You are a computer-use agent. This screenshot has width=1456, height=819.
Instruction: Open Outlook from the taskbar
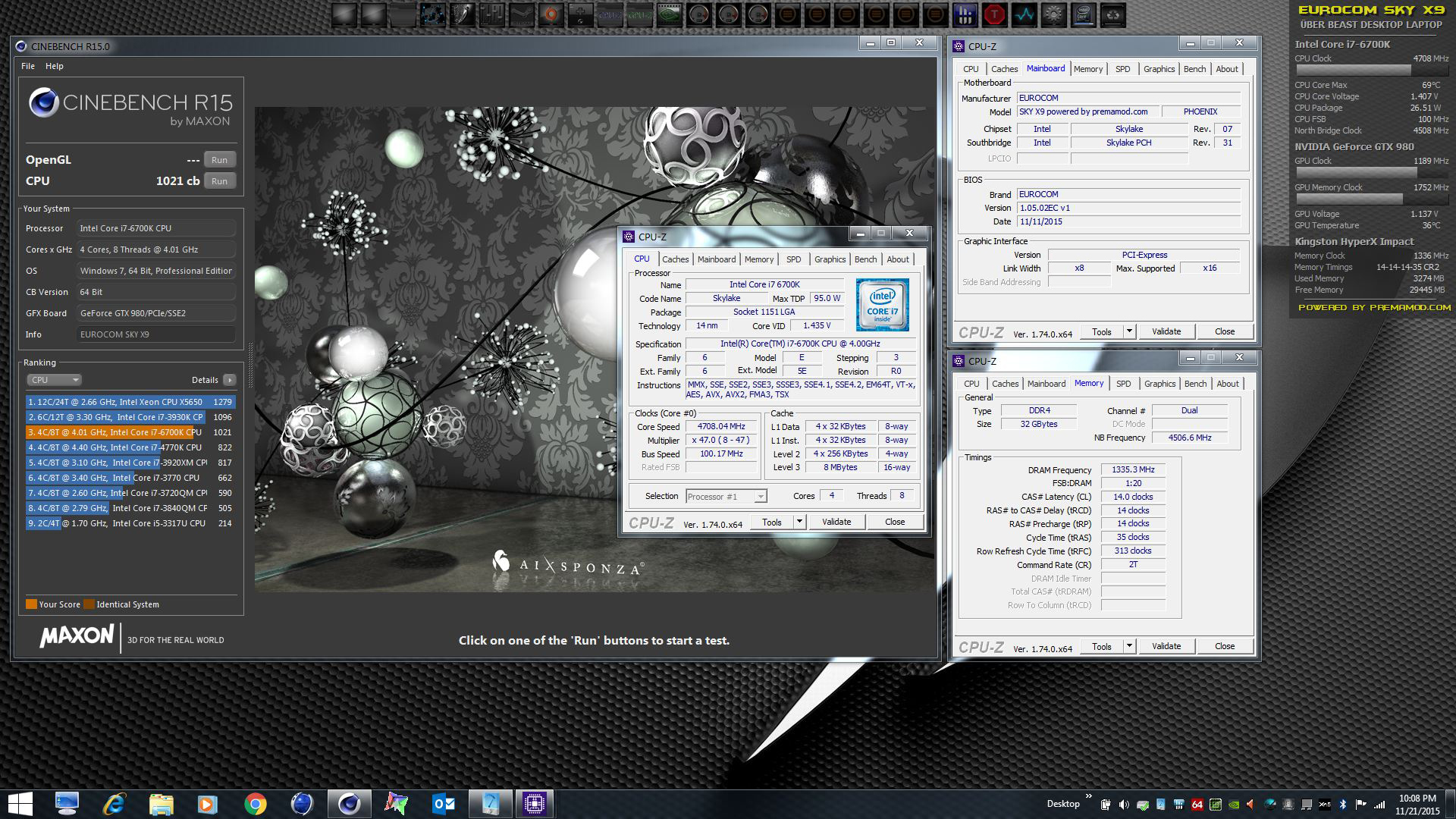(x=444, y=804)
